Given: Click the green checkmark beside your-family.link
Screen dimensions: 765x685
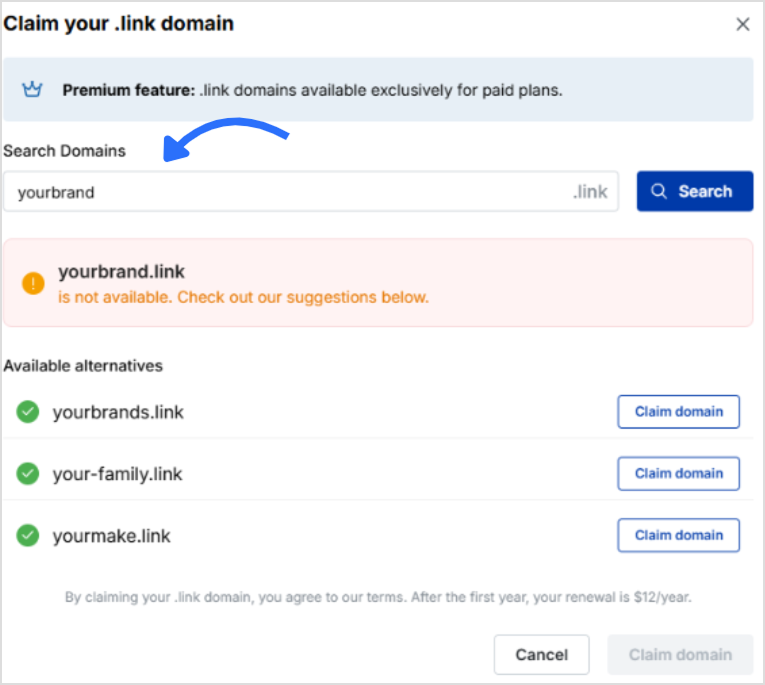Looking at the screenshot, I should (27, 473).
